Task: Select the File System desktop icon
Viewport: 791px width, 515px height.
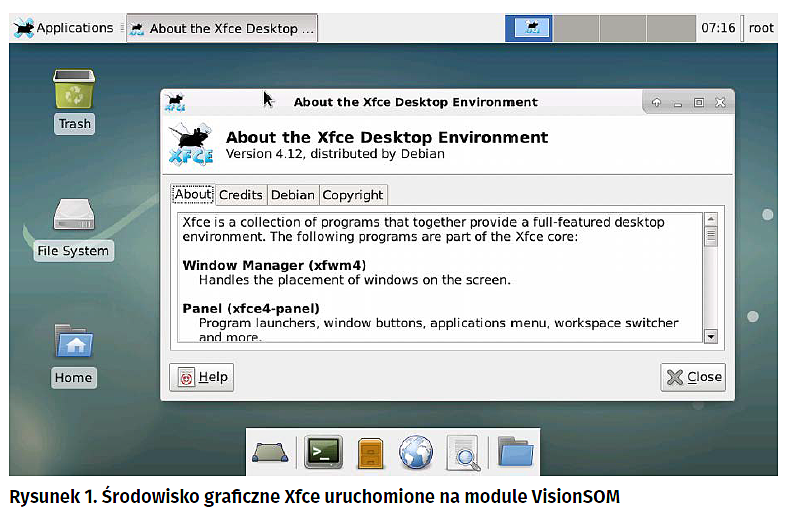Action: tap(74, 226)
